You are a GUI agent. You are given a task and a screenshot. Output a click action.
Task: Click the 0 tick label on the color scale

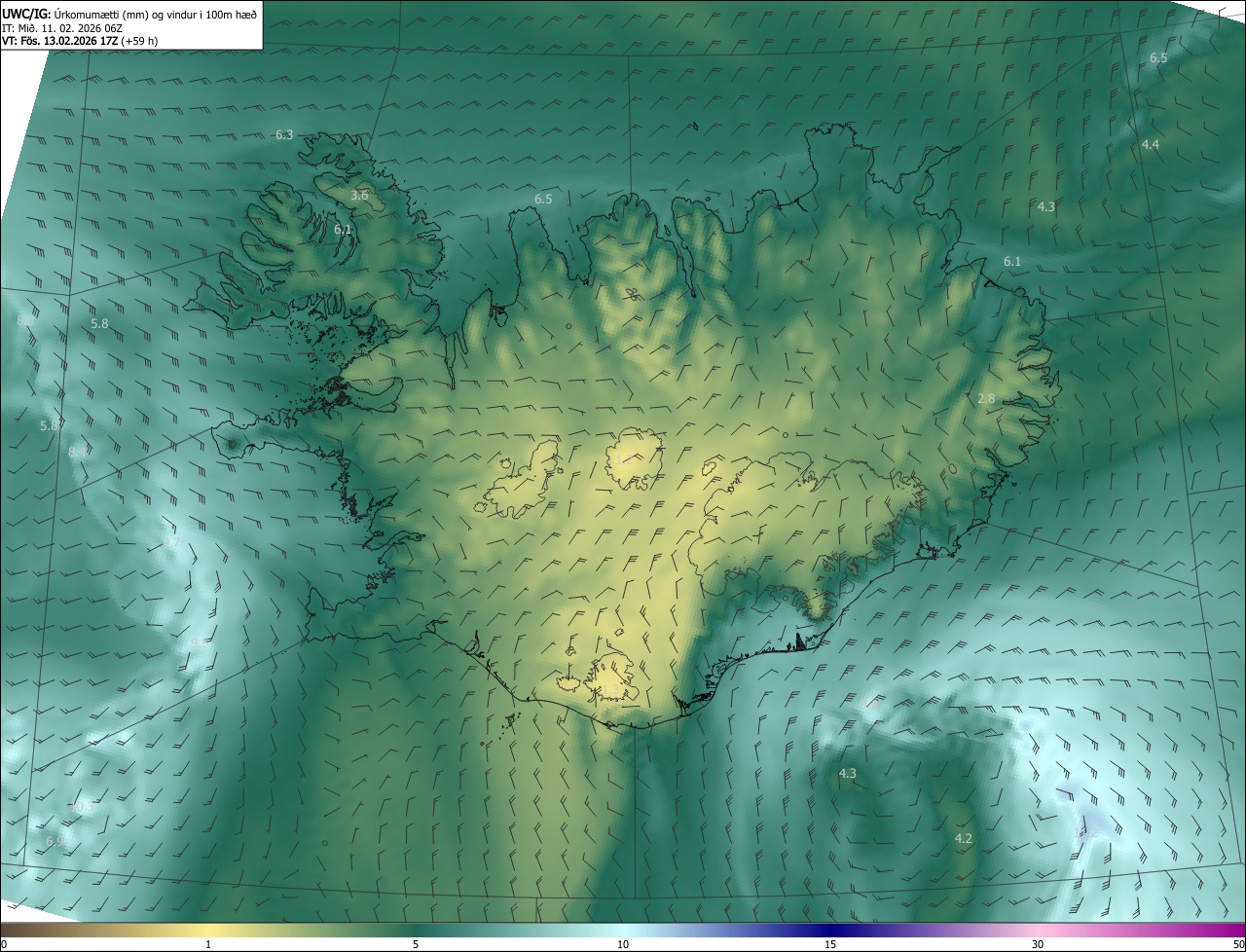(x=4, y=945)
